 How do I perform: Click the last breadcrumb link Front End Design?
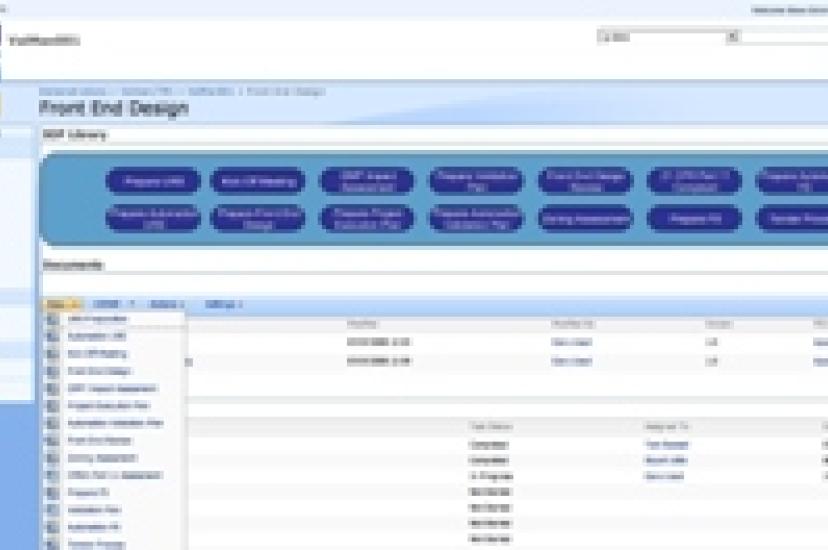[x=285, y=92]
